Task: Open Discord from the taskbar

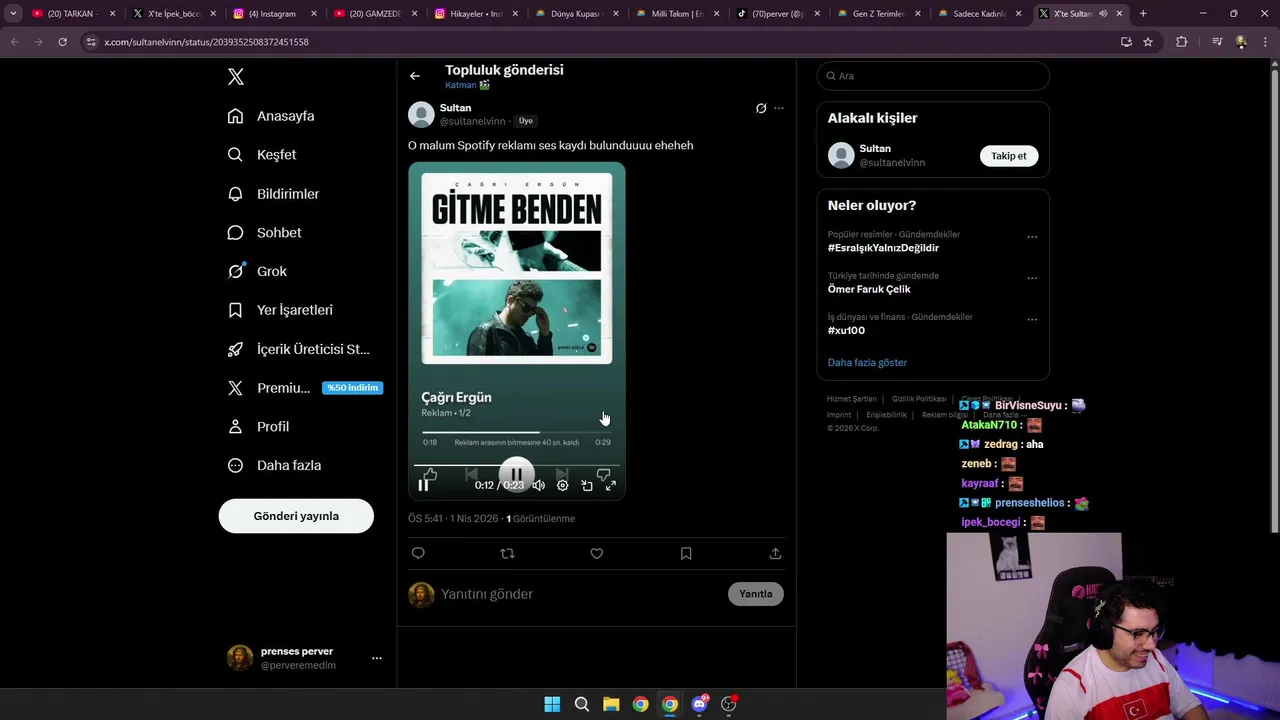Action: coord(699,704)
